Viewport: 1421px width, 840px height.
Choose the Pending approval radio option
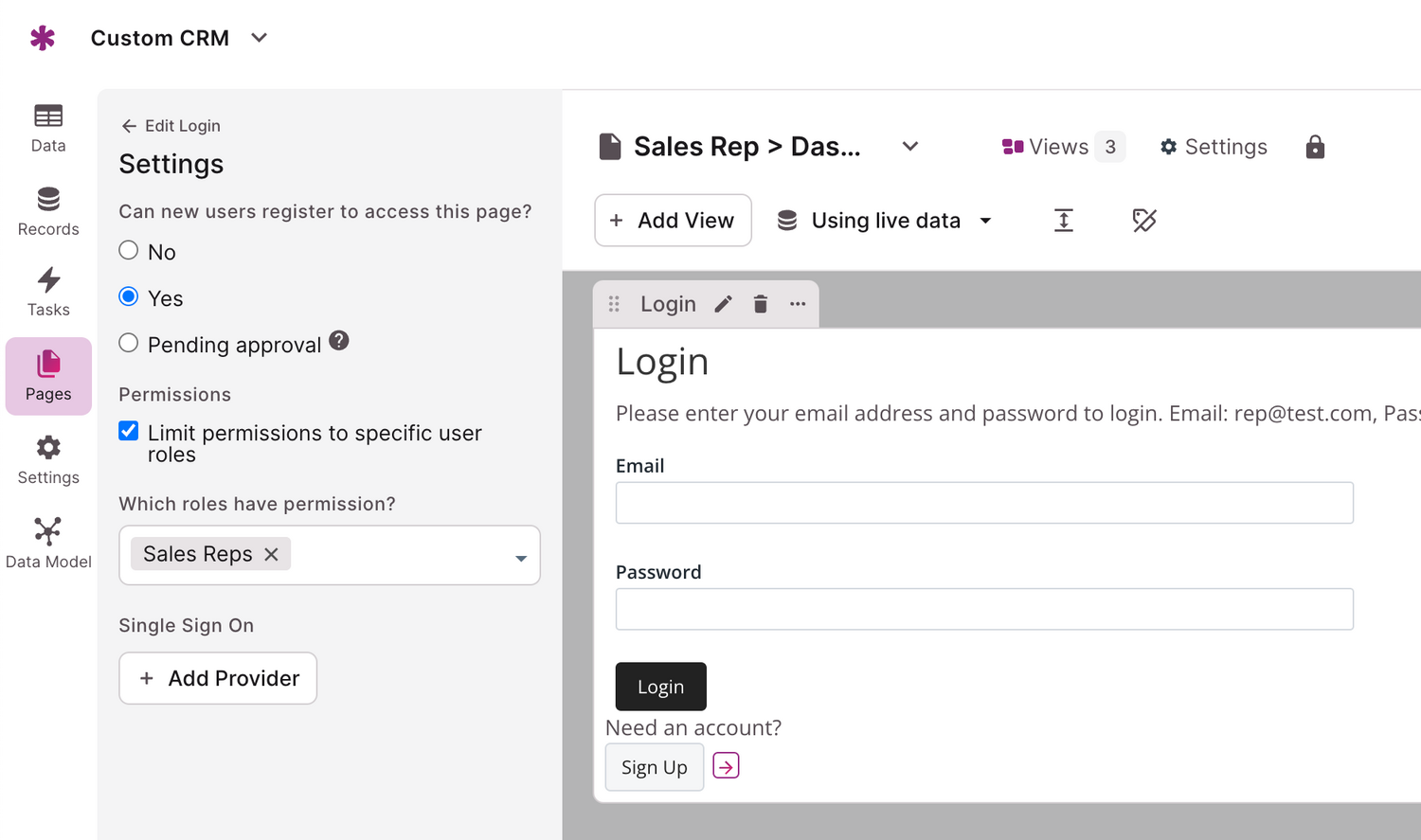129,343
